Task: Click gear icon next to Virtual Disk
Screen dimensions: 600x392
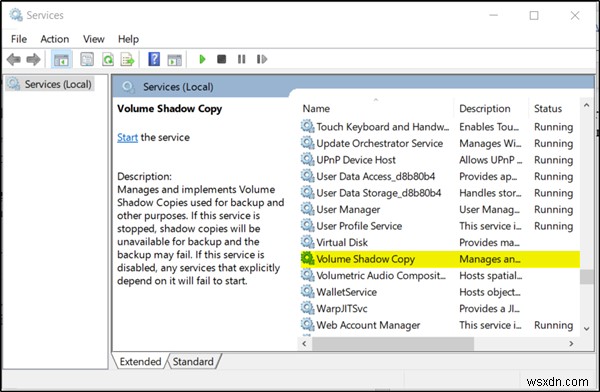Action: point(307,242)
